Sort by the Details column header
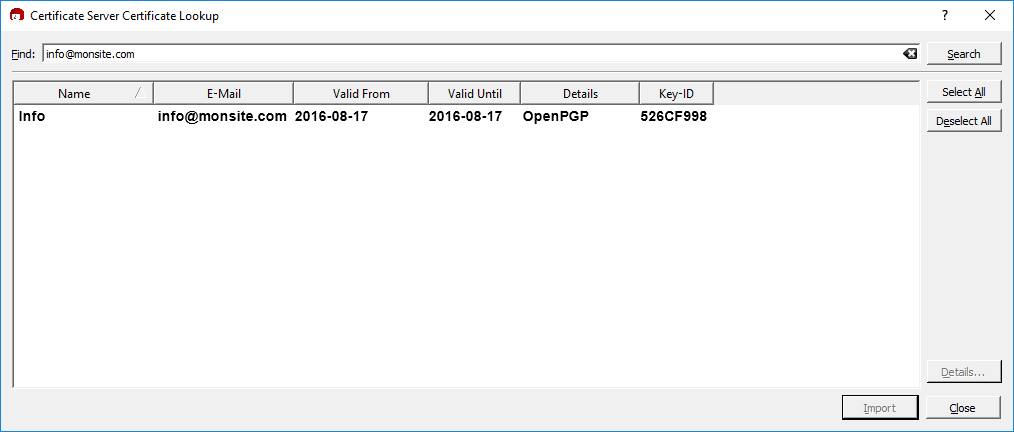Screen dimensions: 1014x432 (580, 94)
